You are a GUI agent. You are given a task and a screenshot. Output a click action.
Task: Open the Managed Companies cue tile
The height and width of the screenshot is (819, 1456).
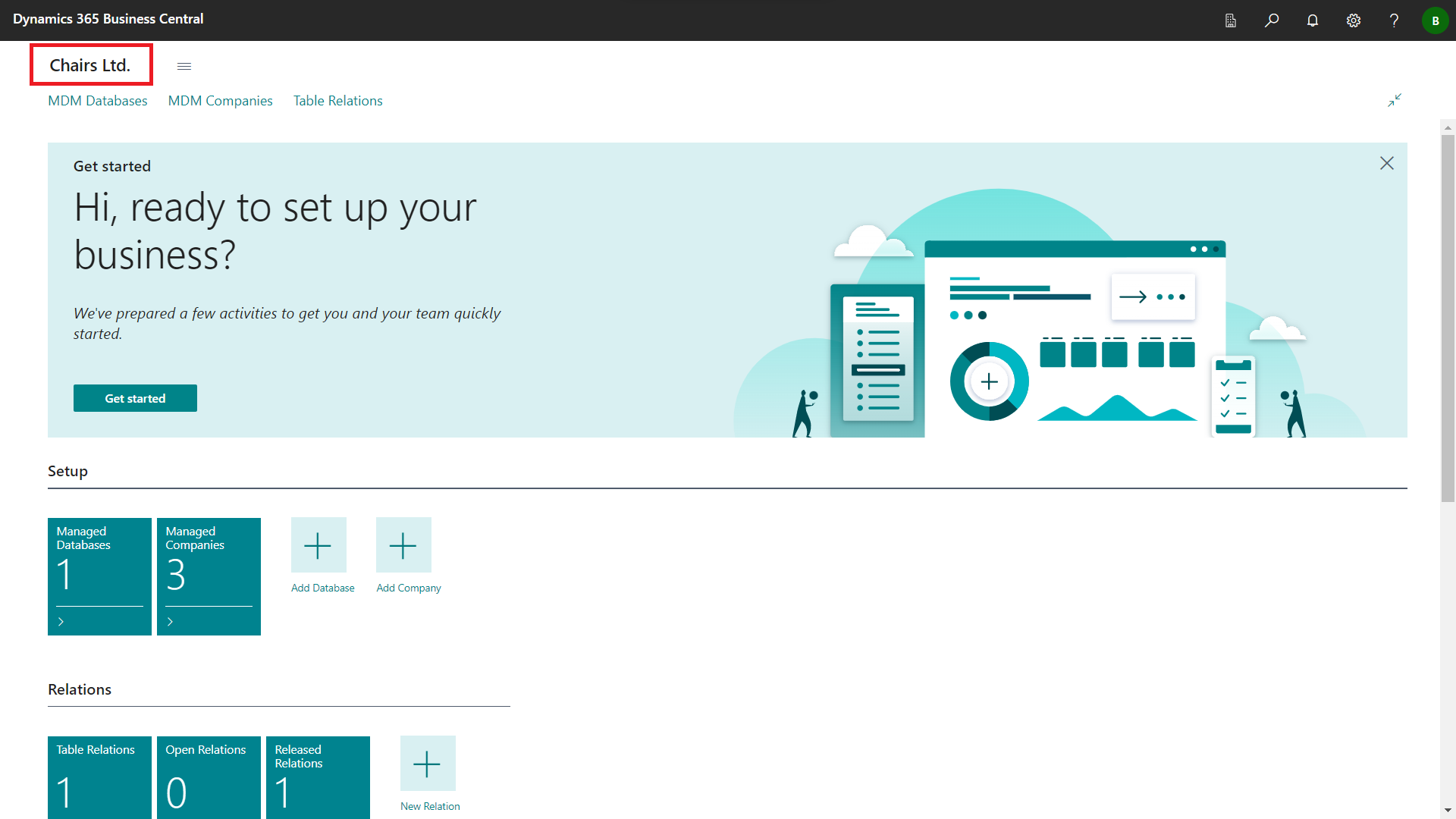click(x=209, y=576)
